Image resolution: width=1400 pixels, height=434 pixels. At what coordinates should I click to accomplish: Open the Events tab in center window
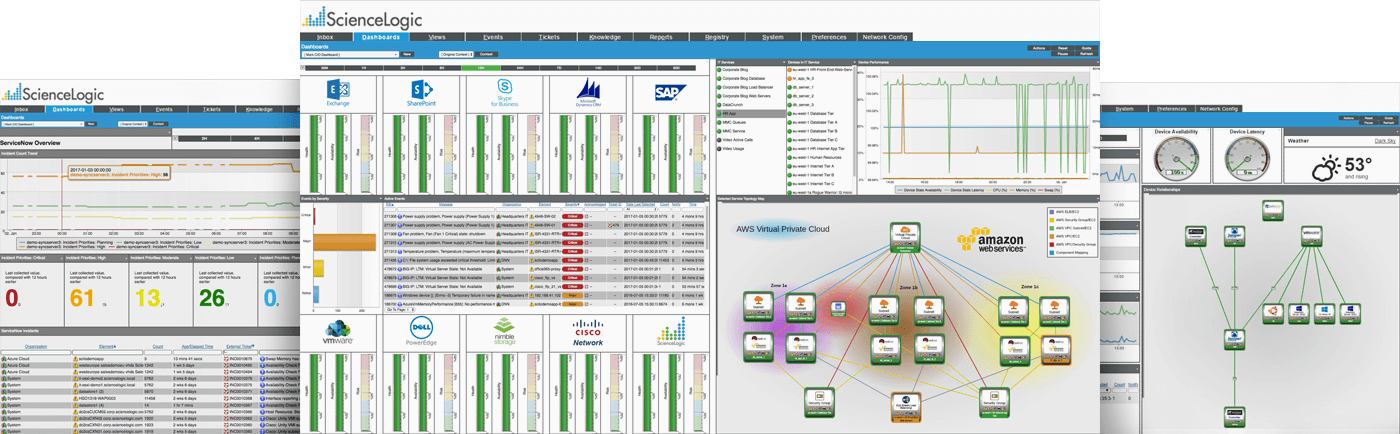point(494,37)
